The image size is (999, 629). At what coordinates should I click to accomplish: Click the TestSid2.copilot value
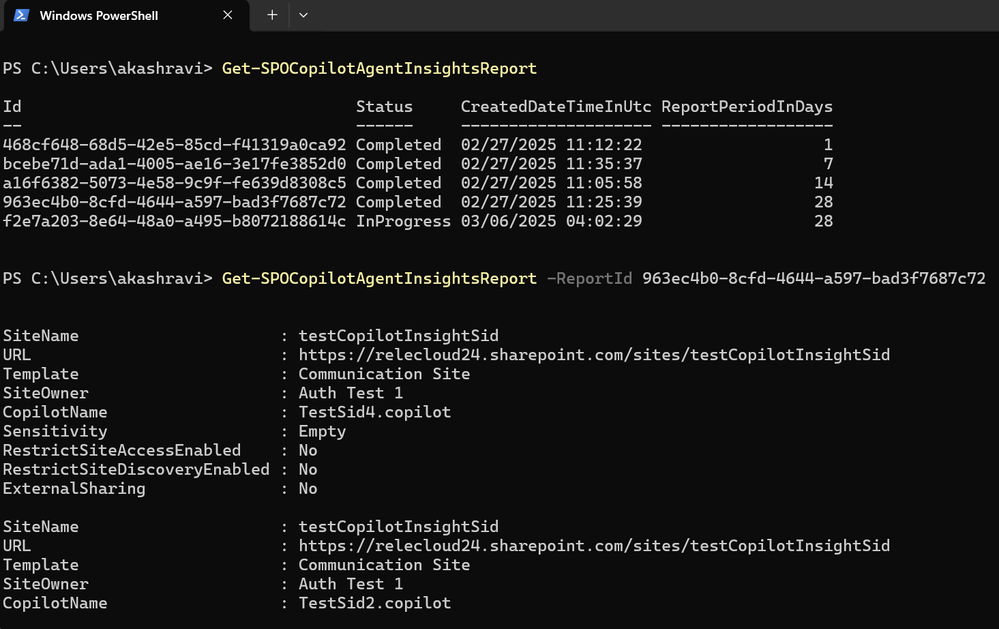point(375,603)
